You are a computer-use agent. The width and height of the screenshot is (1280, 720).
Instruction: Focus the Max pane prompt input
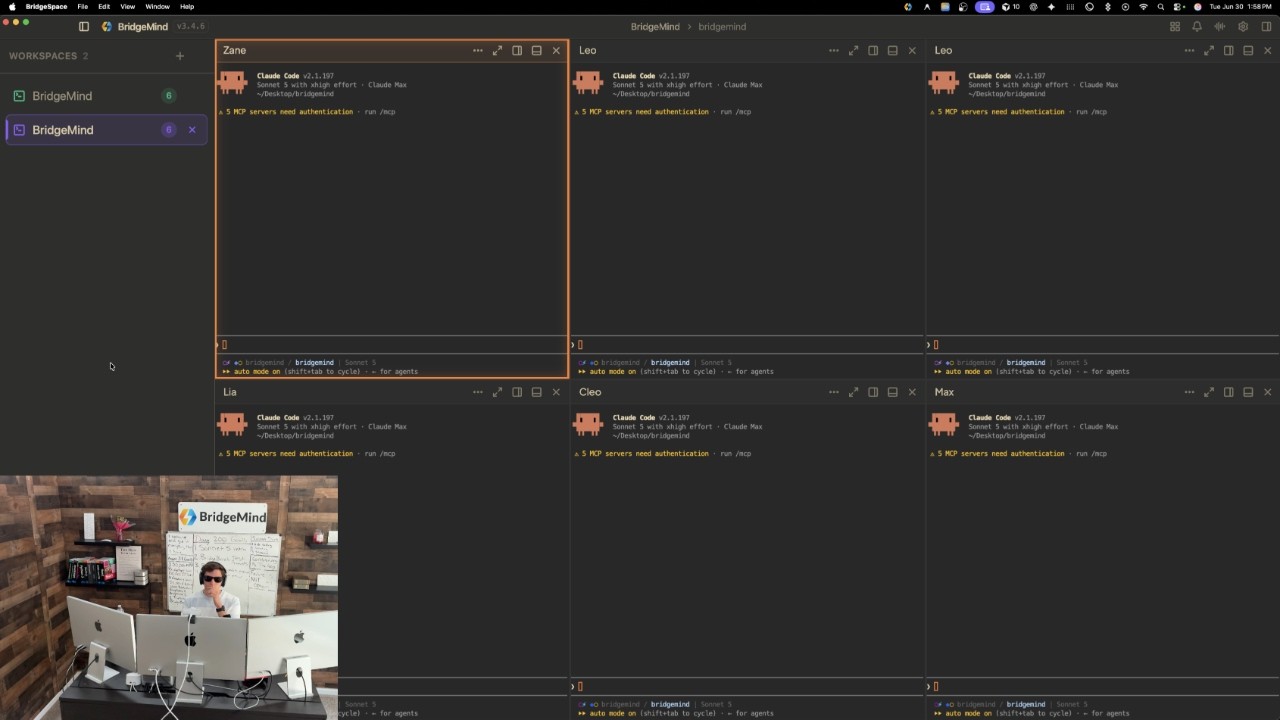(1104, 686)
